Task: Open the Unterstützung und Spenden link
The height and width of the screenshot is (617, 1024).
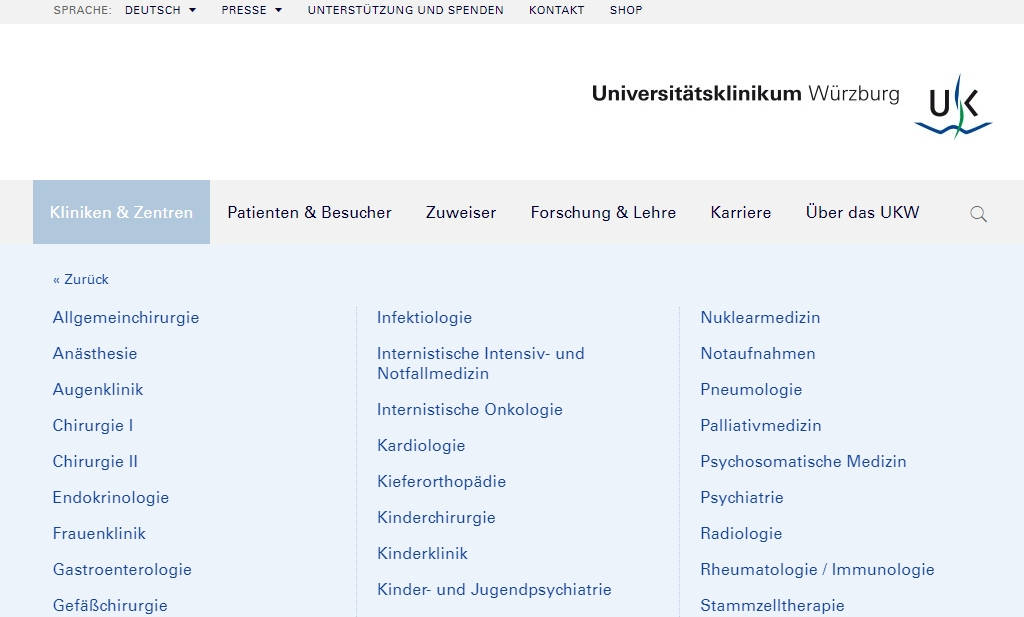Action: (405, 10)
